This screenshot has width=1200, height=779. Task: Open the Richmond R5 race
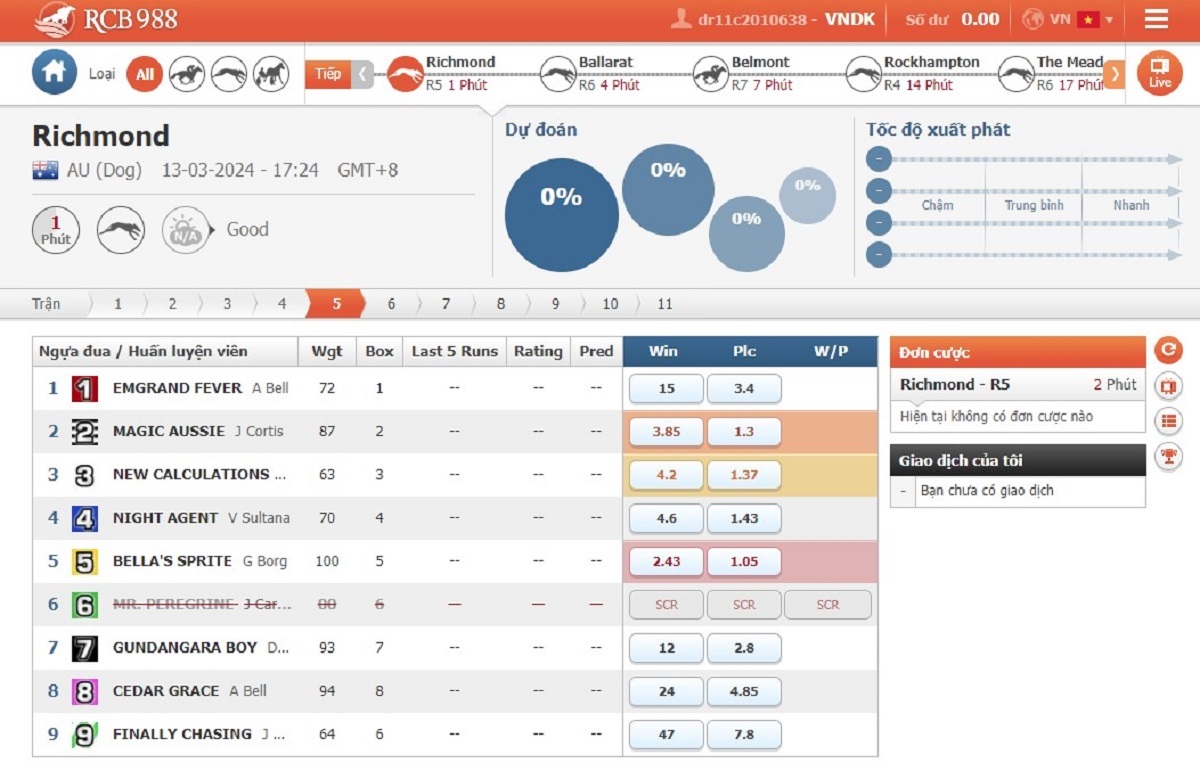coord(443,73)
